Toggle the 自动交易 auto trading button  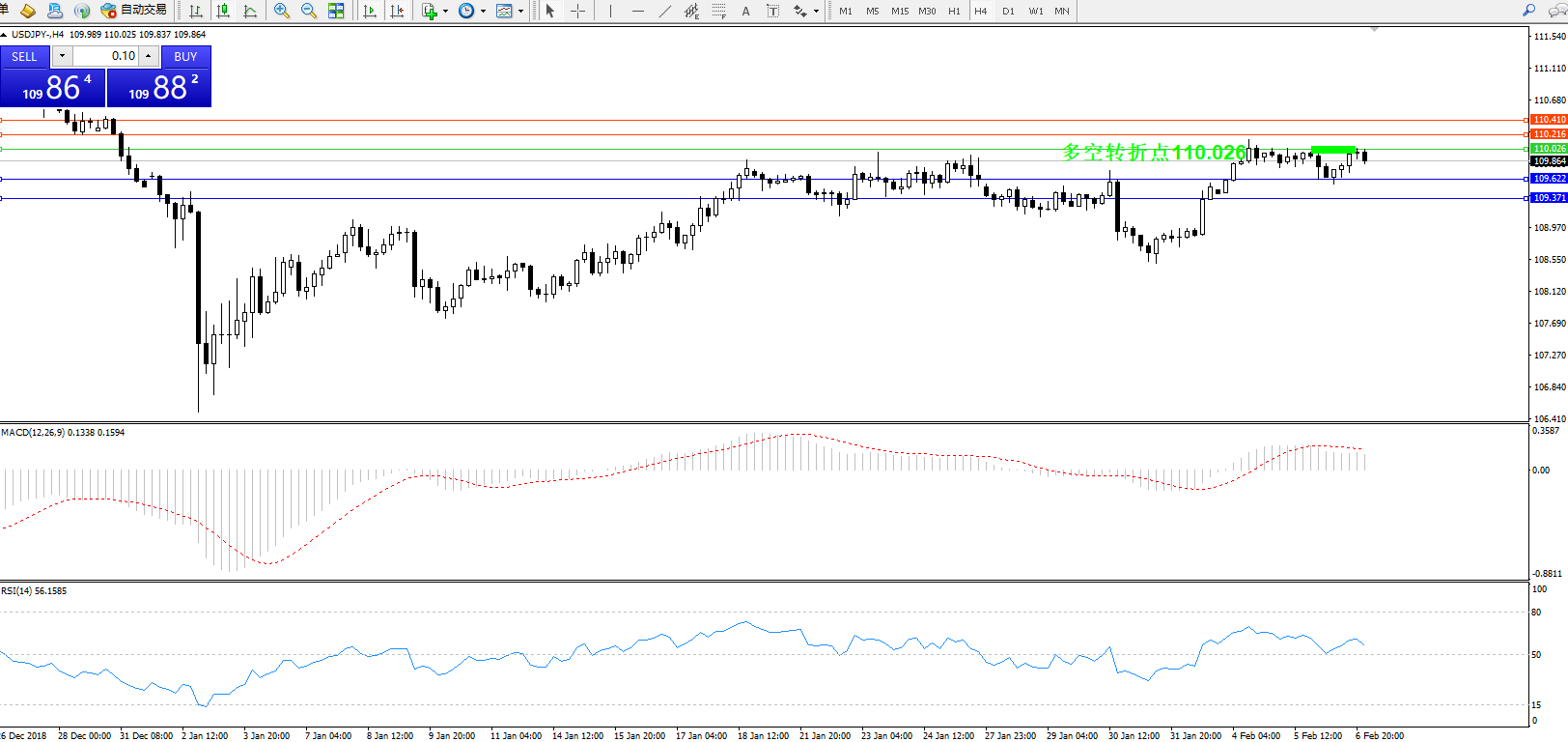tap(134, 10)
